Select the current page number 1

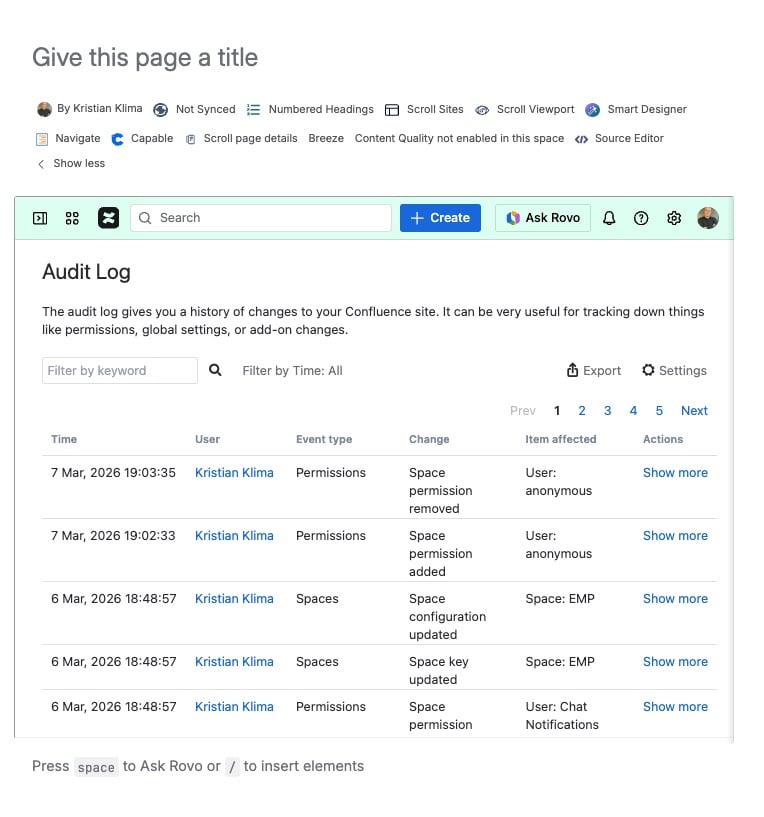coord(557,411)
